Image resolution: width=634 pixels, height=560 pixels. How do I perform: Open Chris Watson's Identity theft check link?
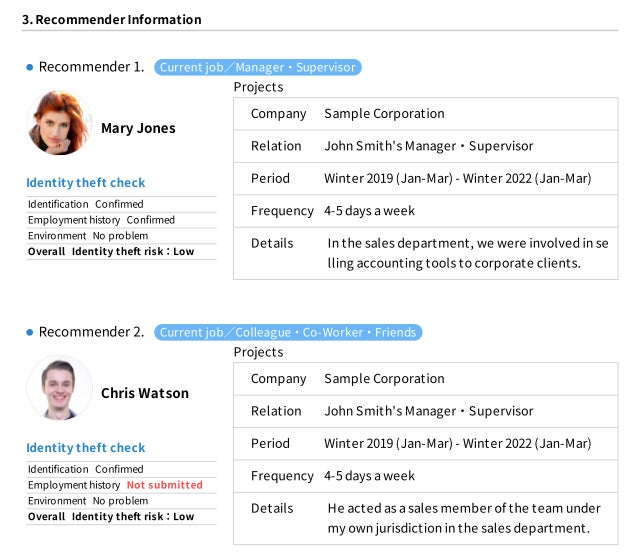point(85,448)
